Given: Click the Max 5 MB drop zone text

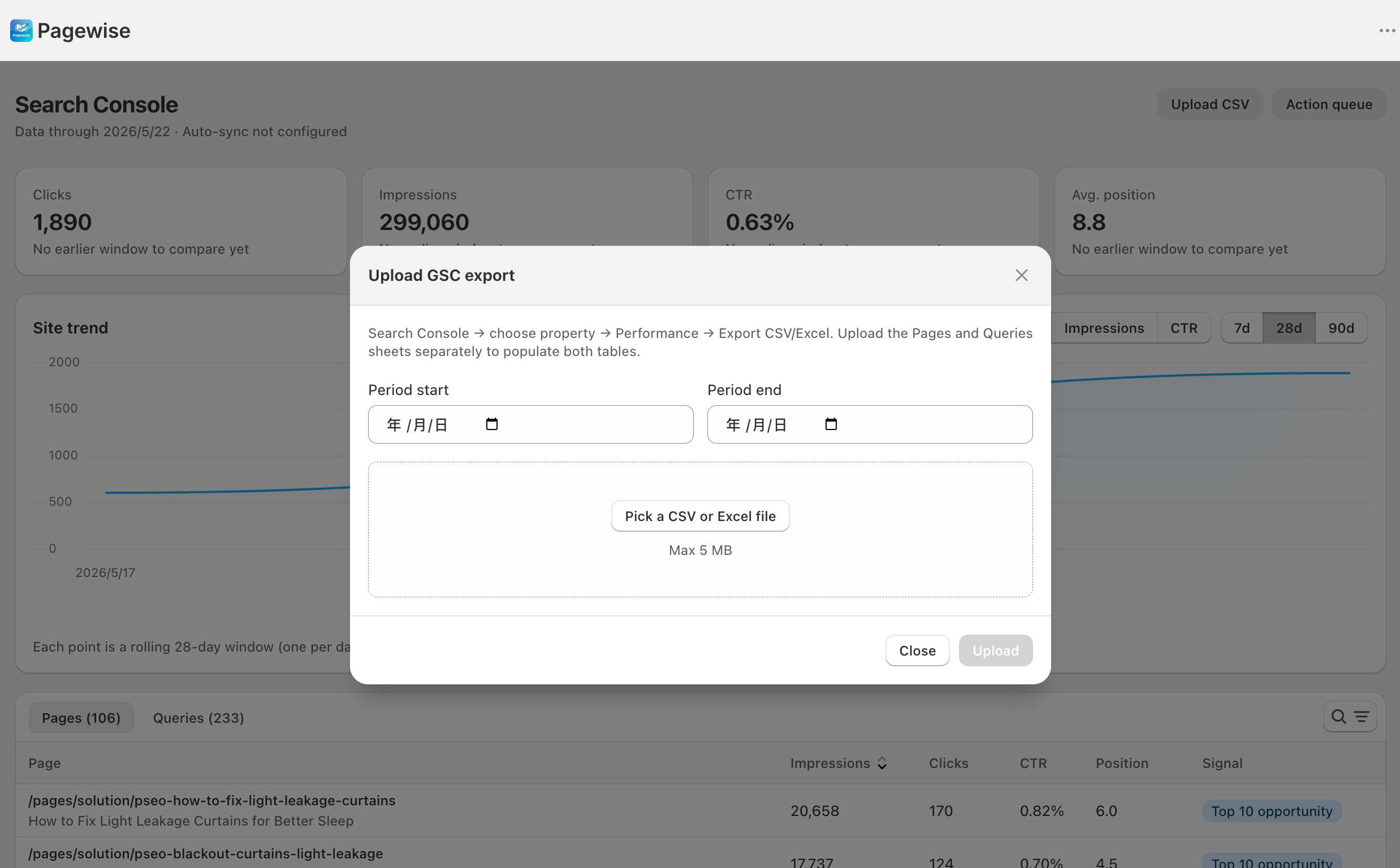Looking at the screenshot, I should tap(700, 550).
